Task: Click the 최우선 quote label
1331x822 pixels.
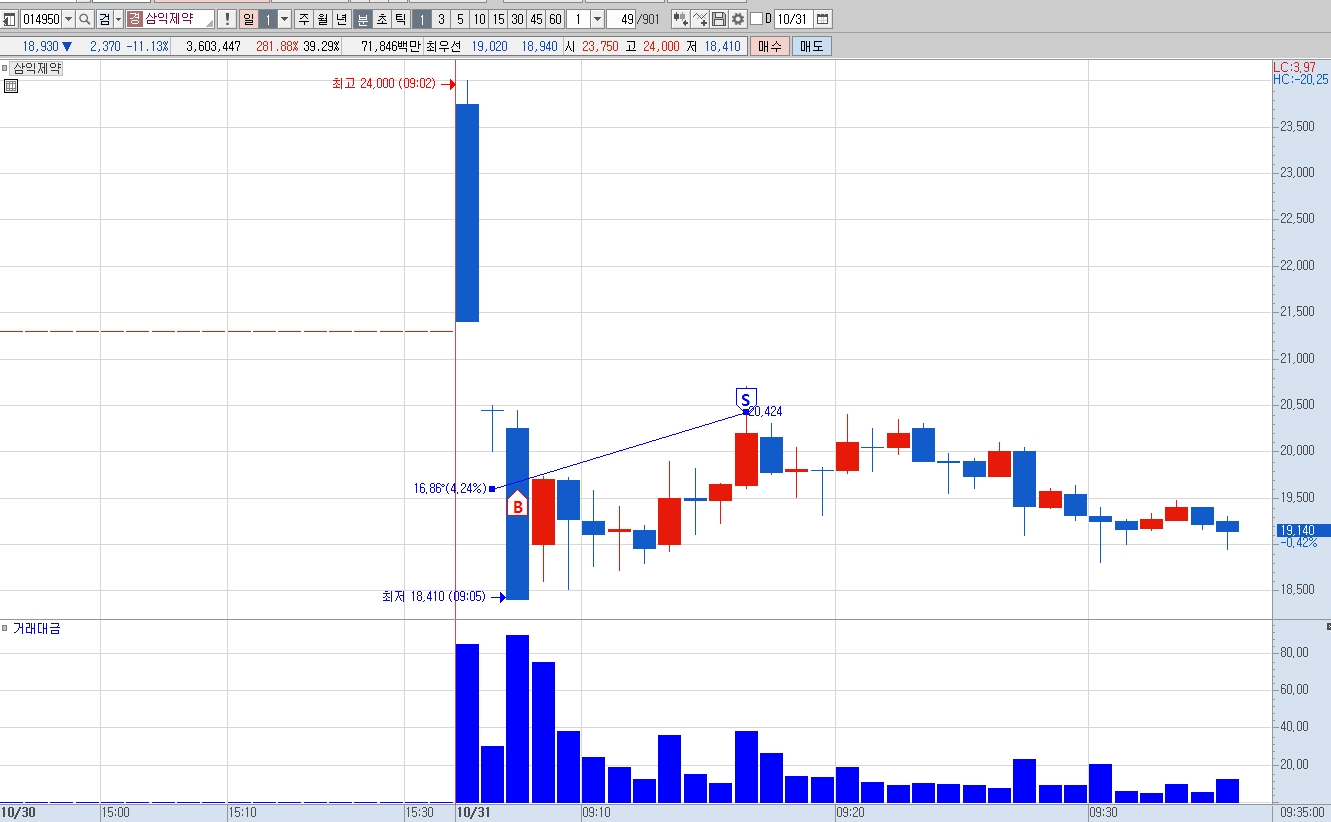Action: pos(444,46)
